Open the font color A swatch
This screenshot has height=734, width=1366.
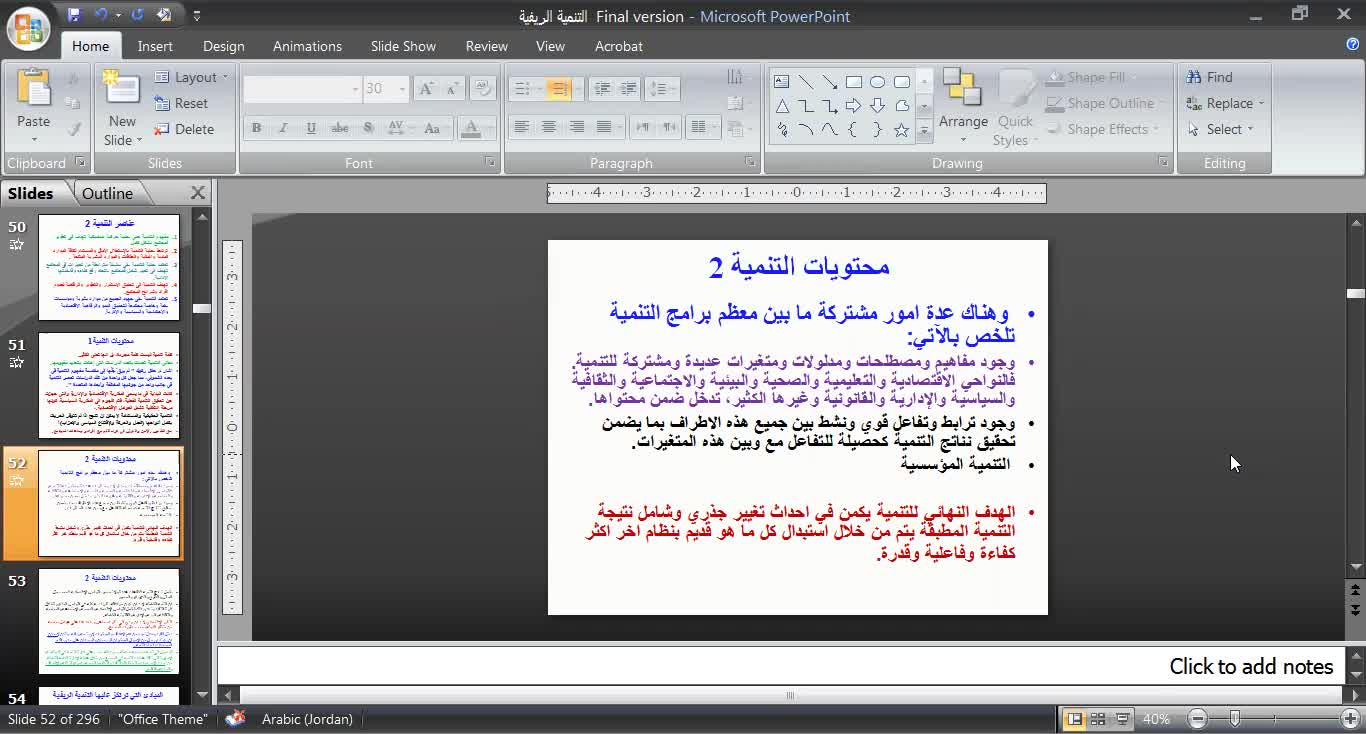(470, 128)
